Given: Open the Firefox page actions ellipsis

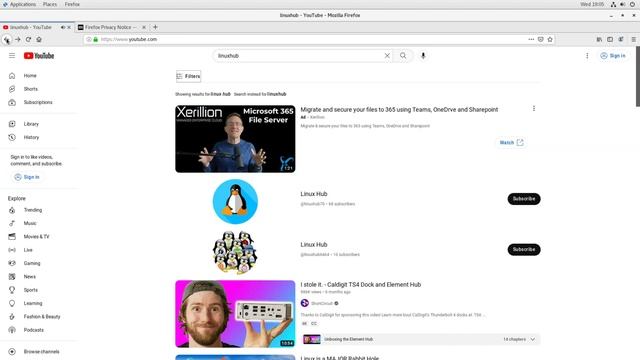Looking at the screenshot, I should (x=531, y=40).
